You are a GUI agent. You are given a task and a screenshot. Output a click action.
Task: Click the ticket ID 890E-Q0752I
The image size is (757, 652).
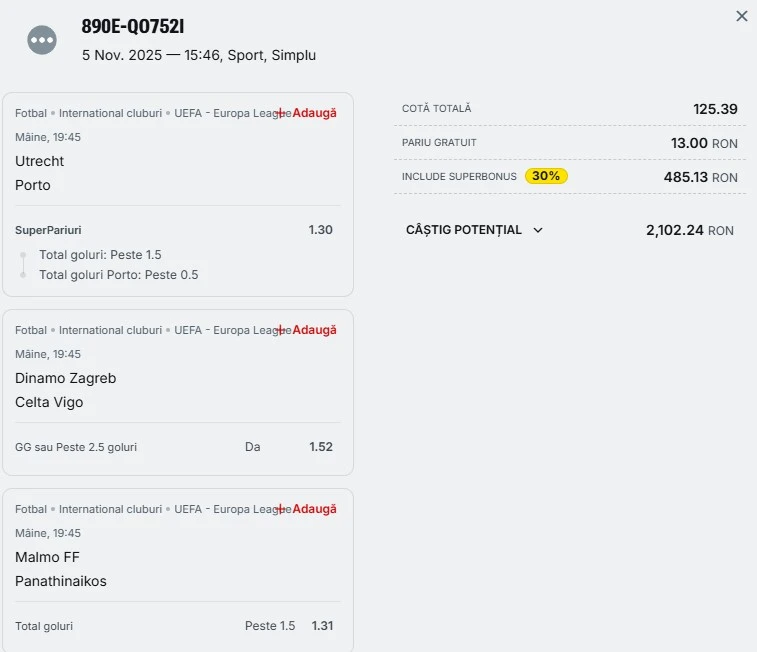point(133,27)
